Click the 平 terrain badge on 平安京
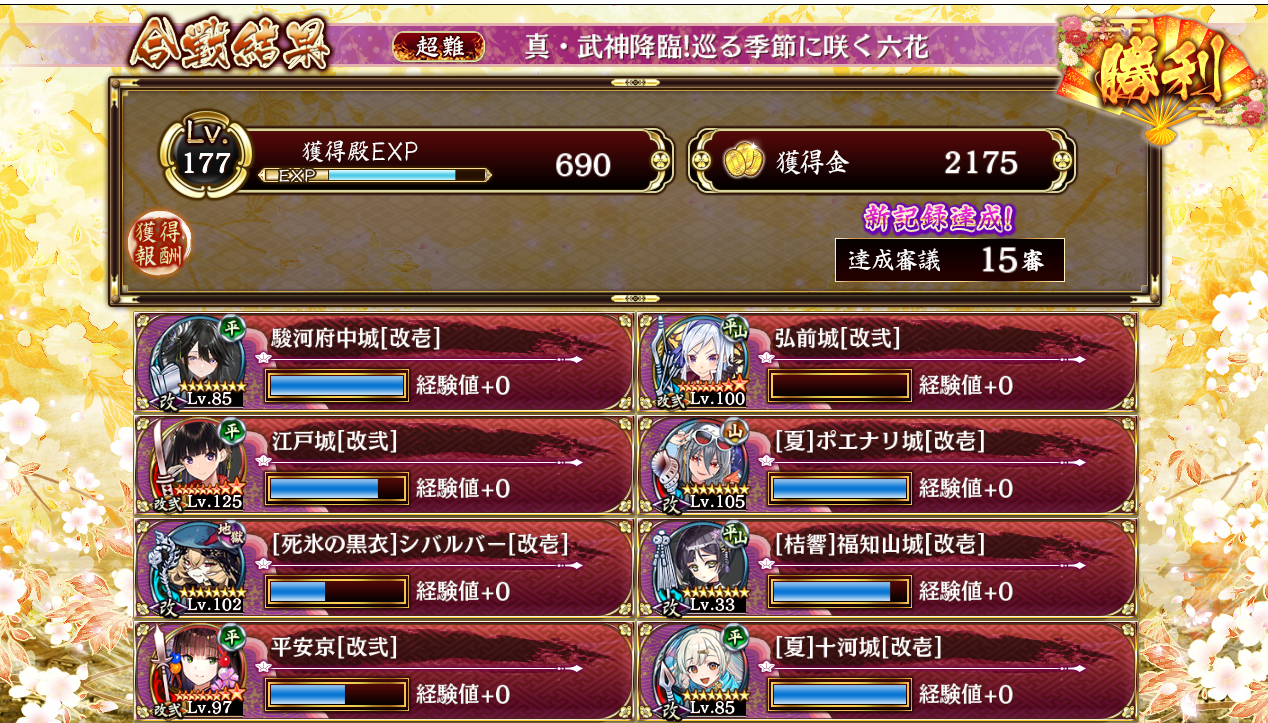The image size is (1268, 723). [x=232, y=636]
